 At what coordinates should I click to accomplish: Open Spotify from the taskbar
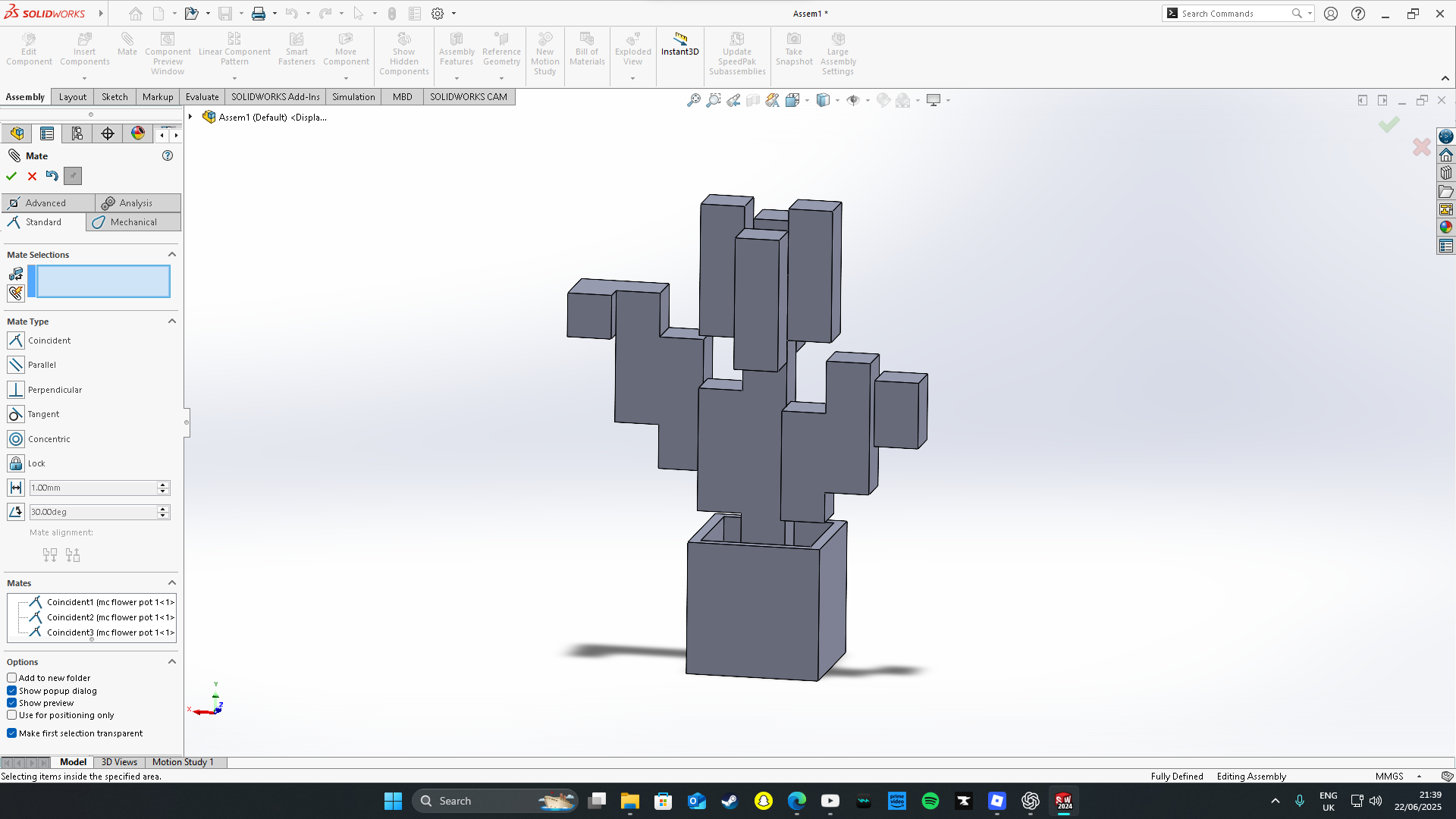930,801
